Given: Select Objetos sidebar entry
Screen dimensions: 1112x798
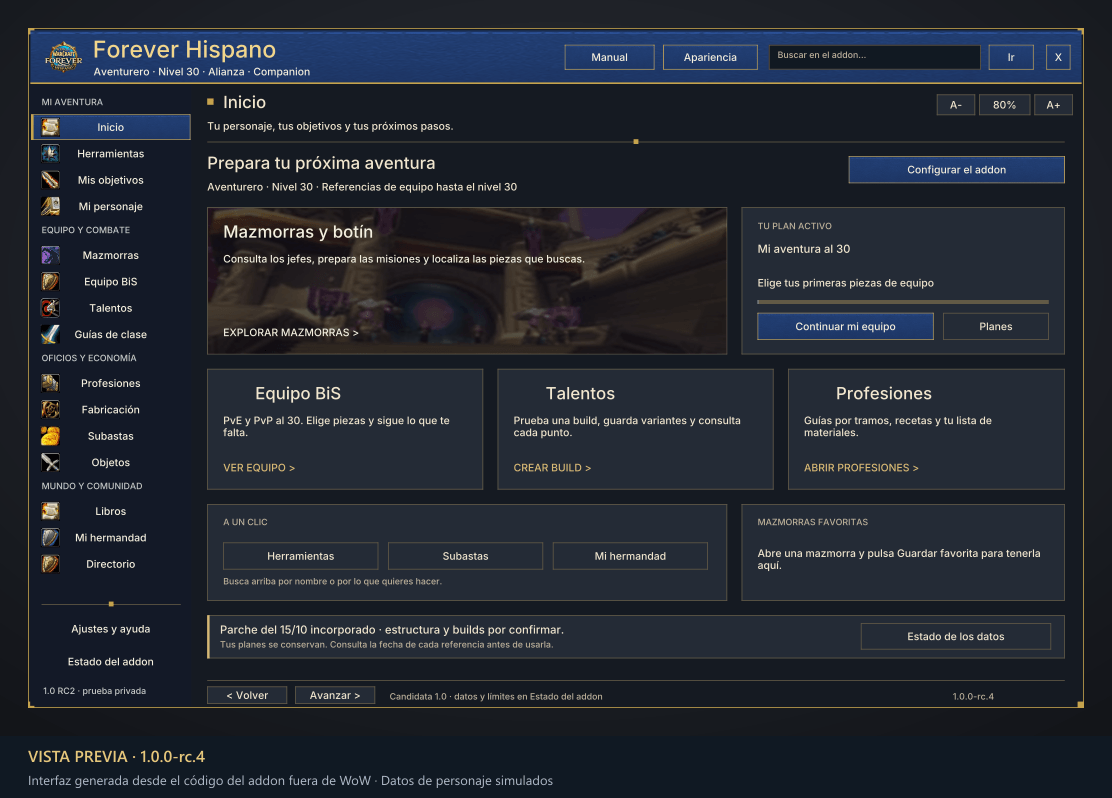Looking at the screenshot, I should (x=111, y=462).
